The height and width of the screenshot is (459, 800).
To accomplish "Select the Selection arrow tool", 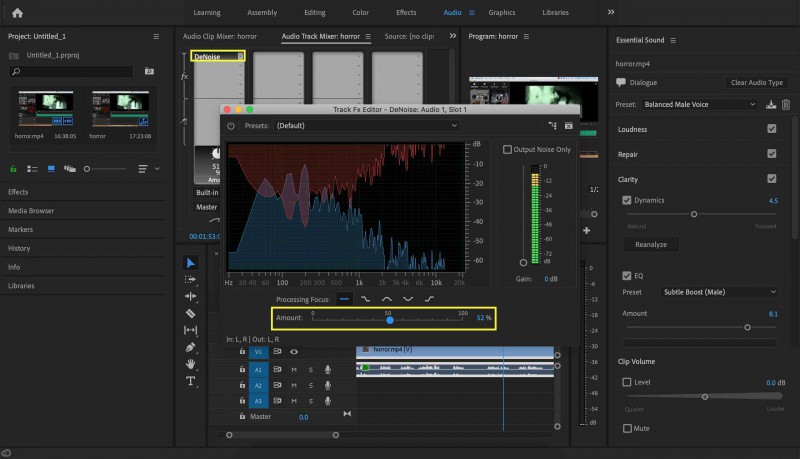I will [x=190, y=263].
